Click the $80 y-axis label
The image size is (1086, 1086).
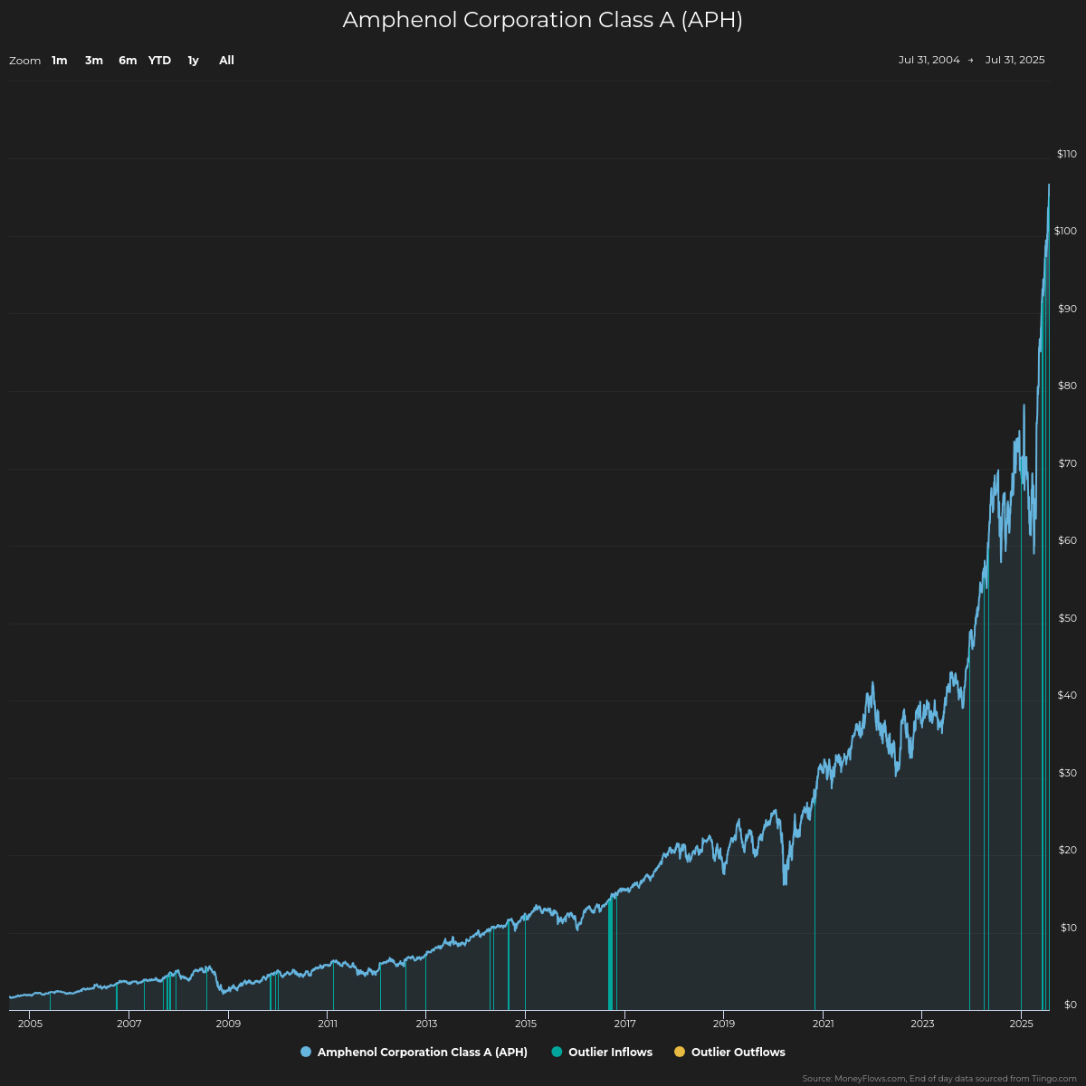click(x=1067, y=386)
